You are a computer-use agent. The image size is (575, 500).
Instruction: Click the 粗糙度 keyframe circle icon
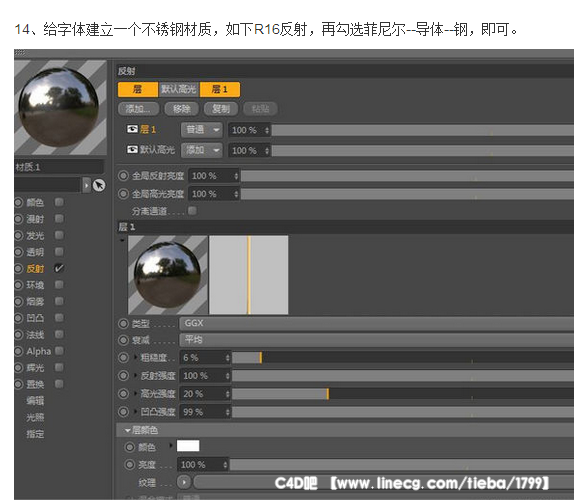[x=123, y=357]
